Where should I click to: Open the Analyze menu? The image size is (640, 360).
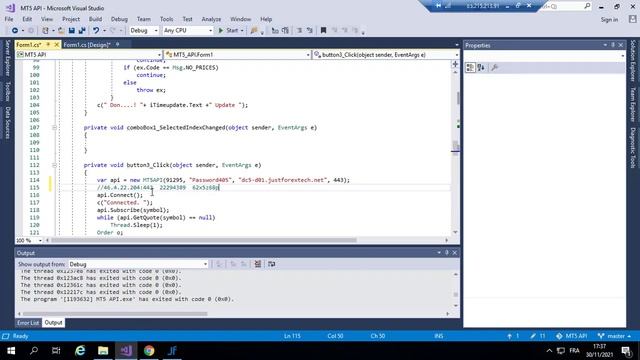[211, 19]
